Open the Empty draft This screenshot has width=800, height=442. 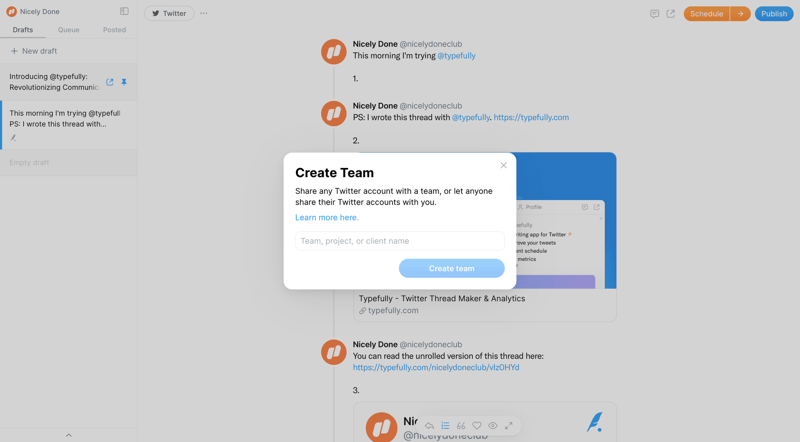point(68,162)
